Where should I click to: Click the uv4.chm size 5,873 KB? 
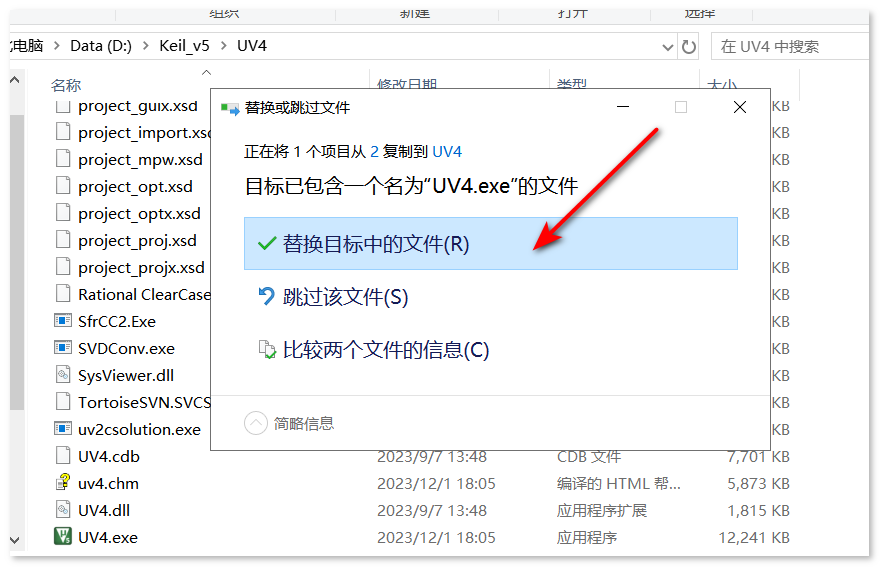point(758,483)
